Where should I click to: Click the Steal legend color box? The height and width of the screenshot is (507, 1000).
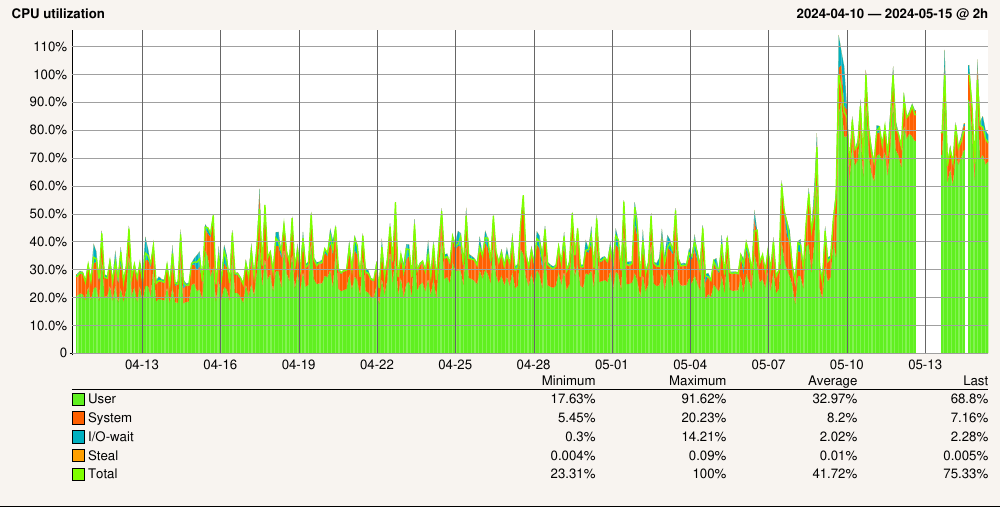pos(78,455)
